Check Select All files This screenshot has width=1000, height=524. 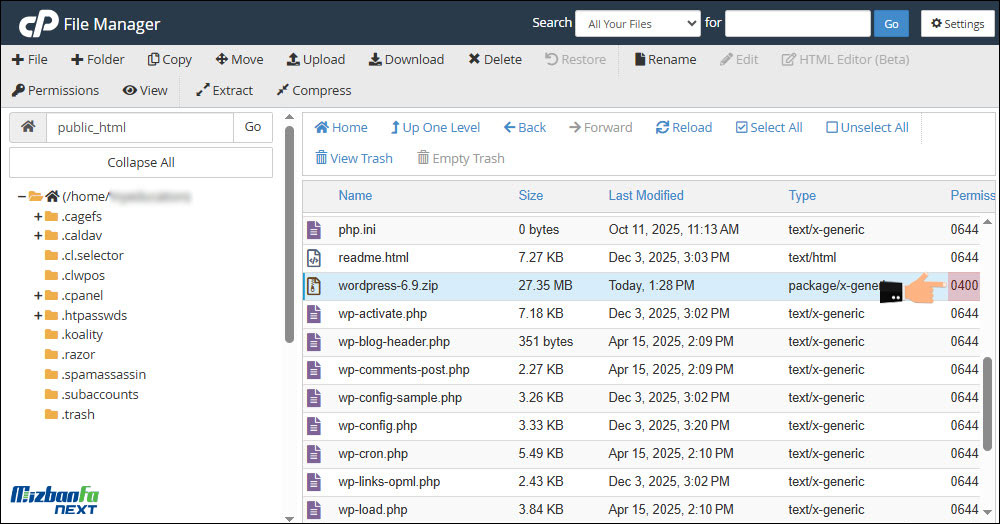pyautogui.click(x=741, y=127)
